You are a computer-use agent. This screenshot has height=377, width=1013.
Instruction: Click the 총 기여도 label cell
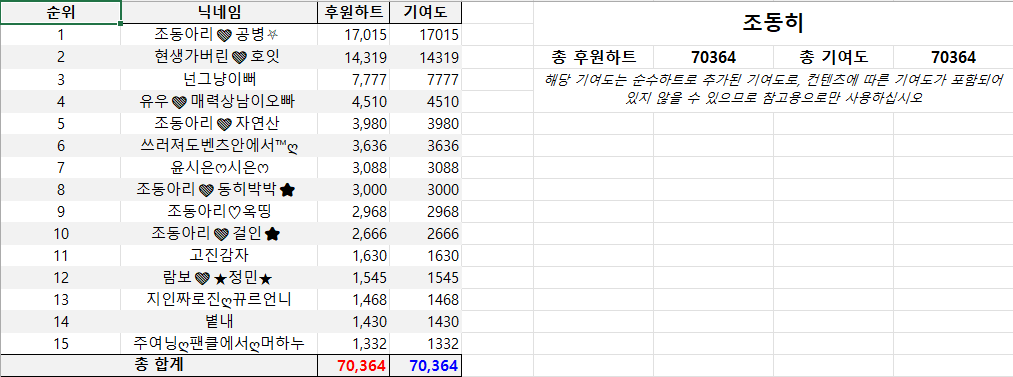(833, 57)
